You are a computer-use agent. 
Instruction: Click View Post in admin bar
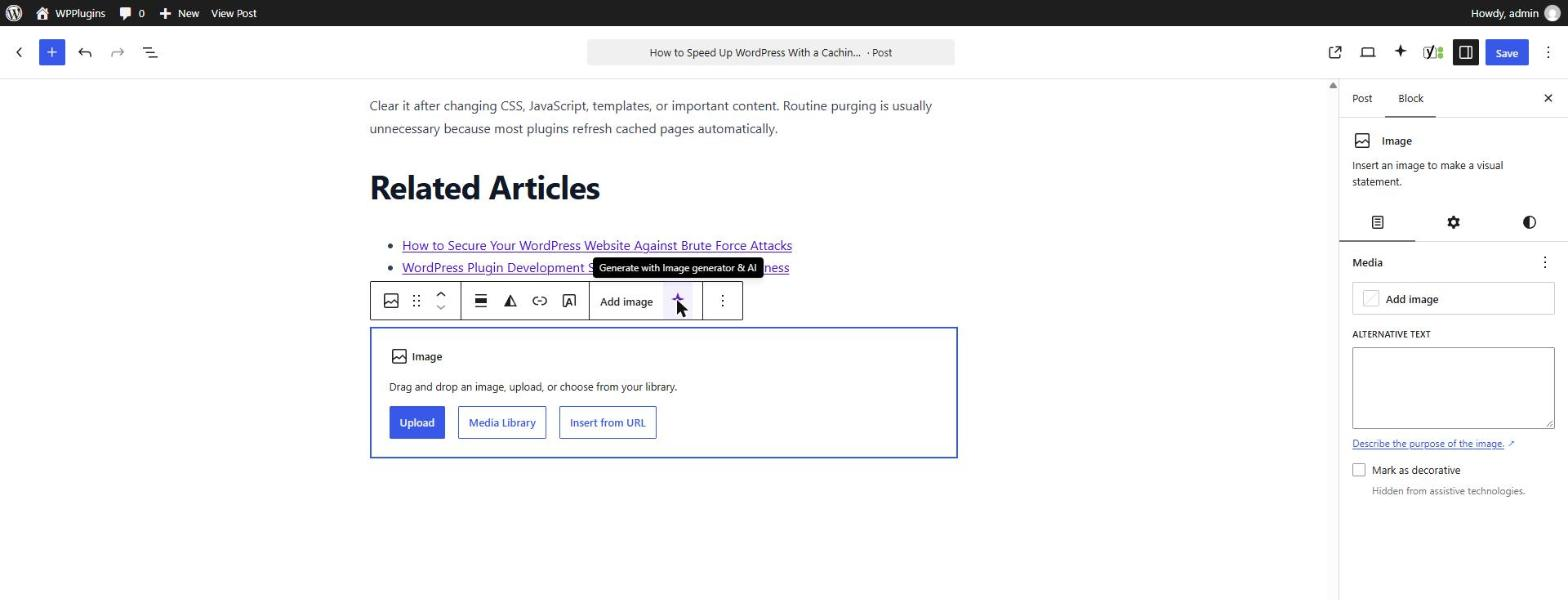tap(234, 13)
